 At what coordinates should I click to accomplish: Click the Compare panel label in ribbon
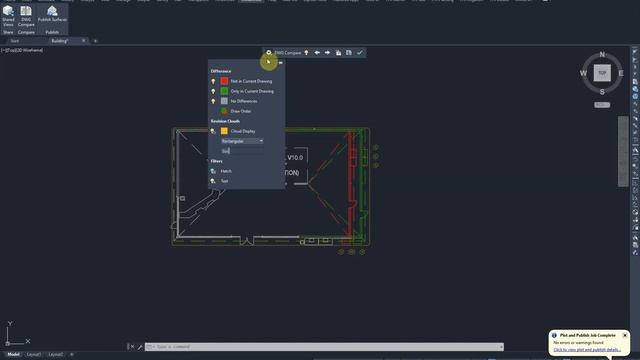coord(26,32)
